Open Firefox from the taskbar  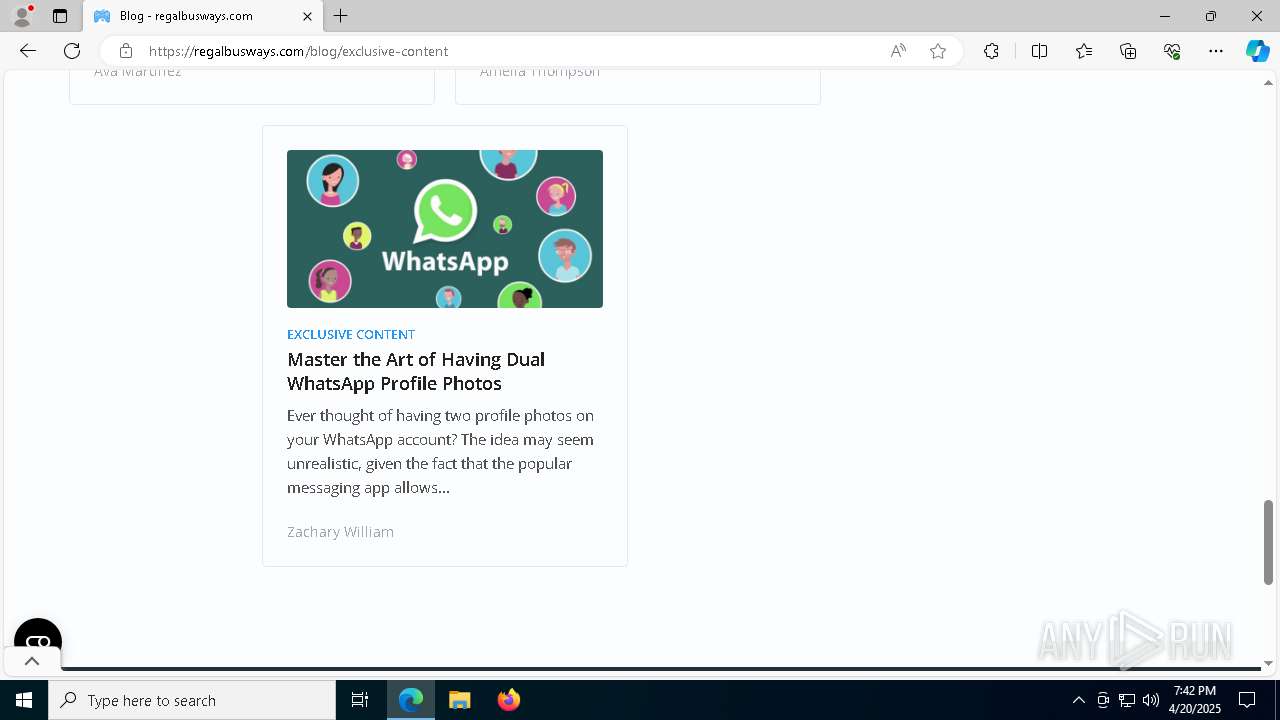point(508,700)
